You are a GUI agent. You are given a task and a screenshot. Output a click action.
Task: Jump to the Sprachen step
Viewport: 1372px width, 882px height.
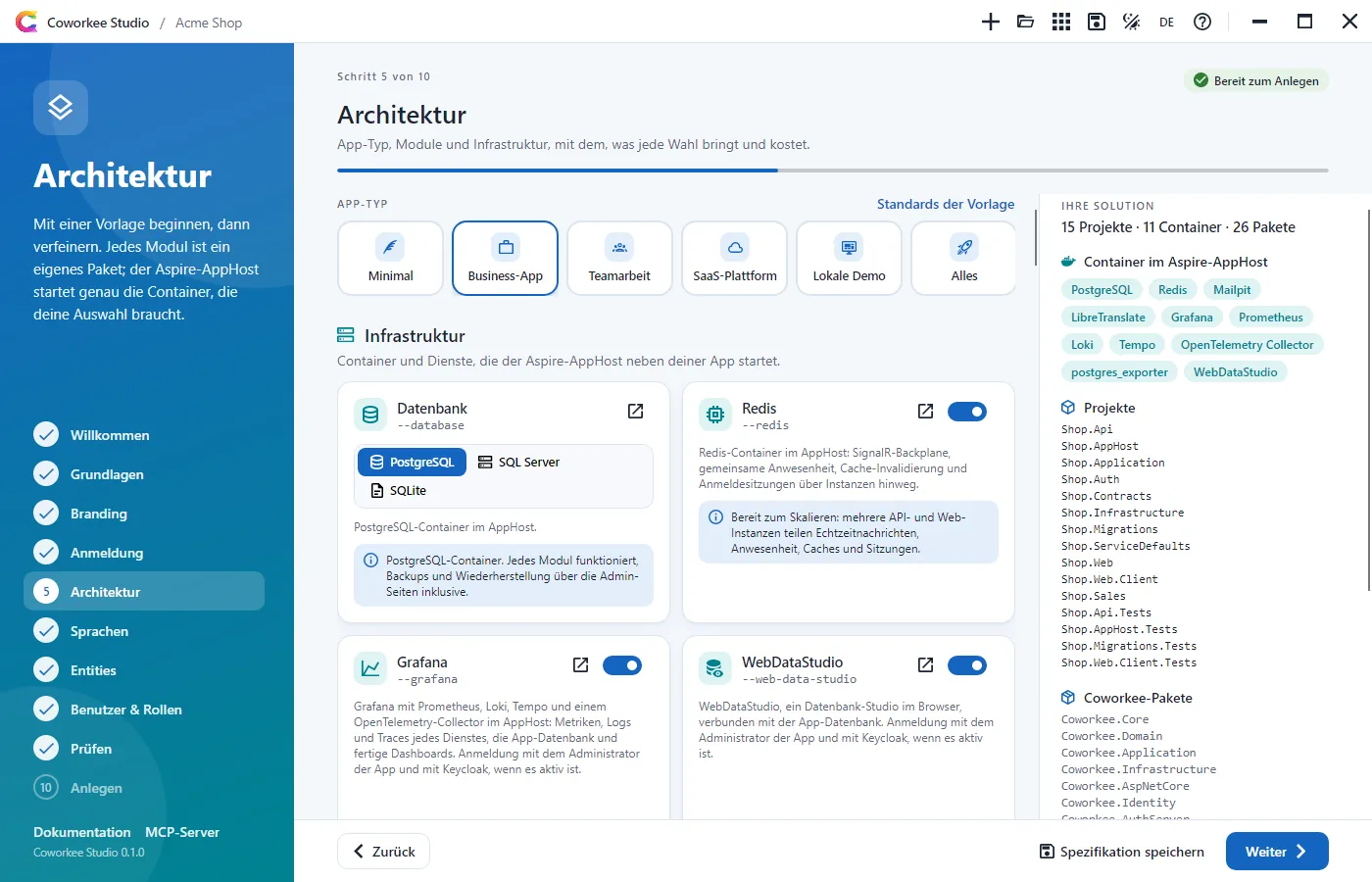point(144,630)
